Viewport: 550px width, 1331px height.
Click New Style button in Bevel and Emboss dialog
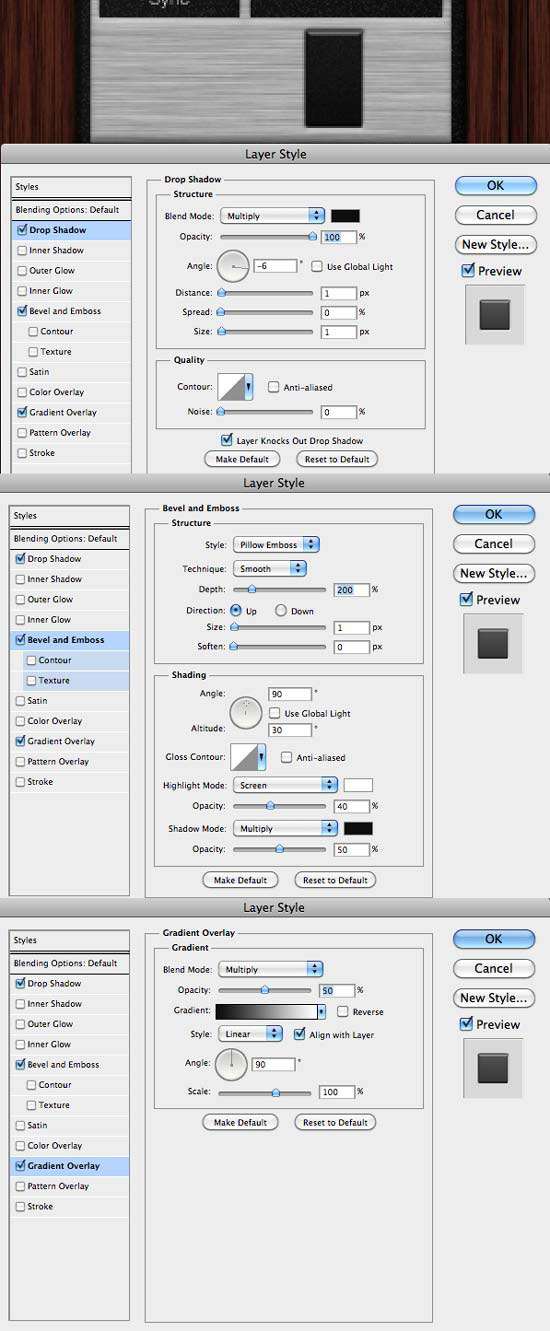pyautogui.click(x=493, y=573)
